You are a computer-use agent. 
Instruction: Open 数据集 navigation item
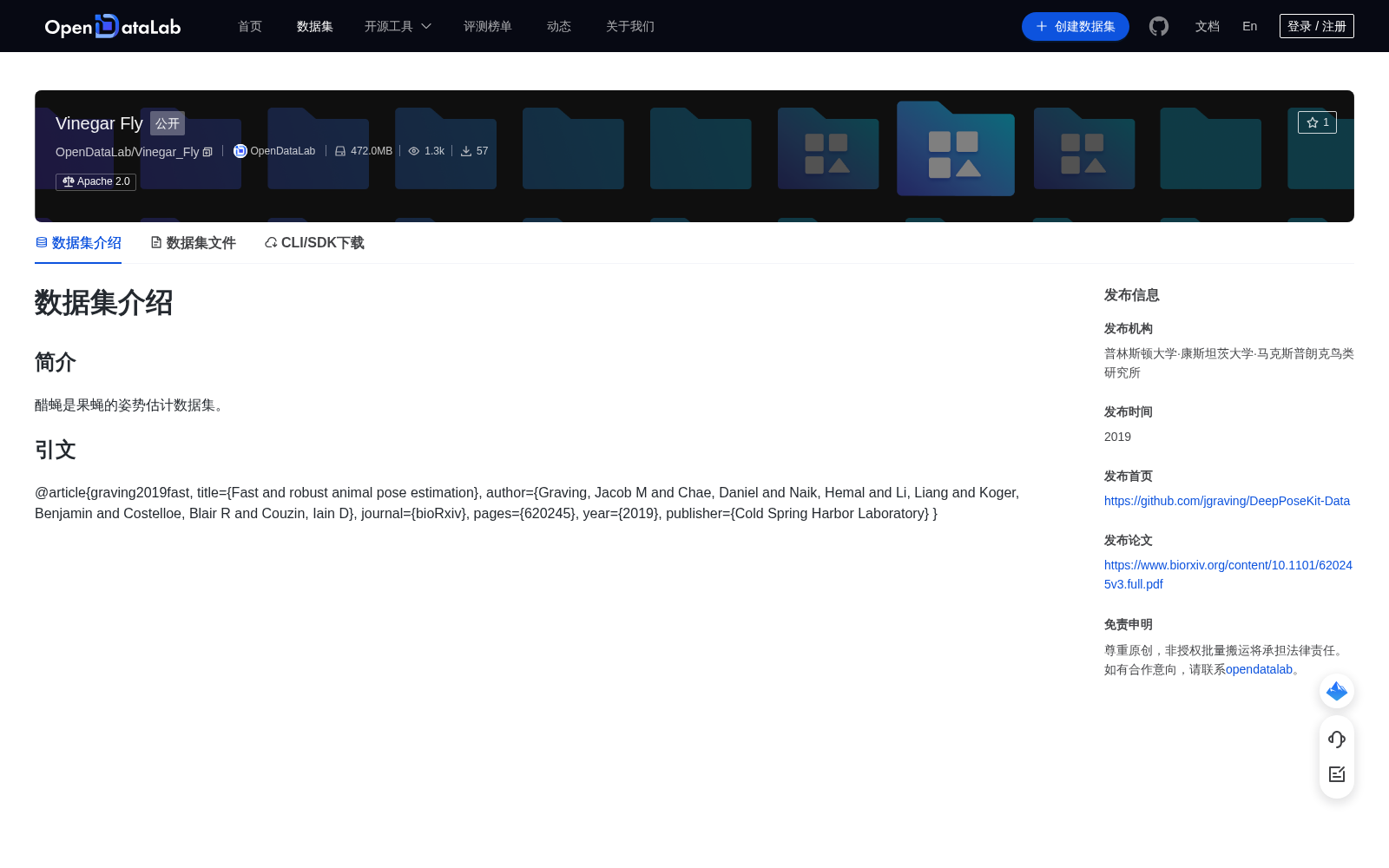coord(315,26)
